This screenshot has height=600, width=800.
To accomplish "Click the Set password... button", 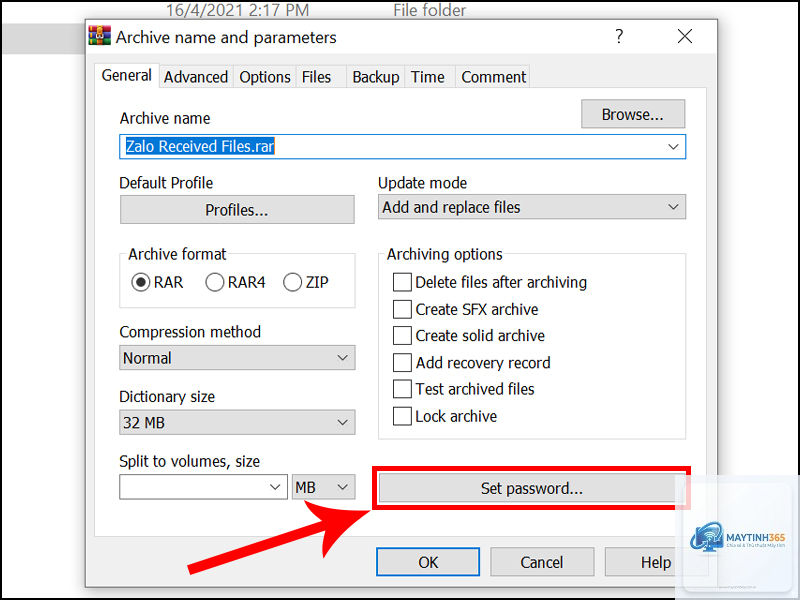I will click(x=531, y=488).
